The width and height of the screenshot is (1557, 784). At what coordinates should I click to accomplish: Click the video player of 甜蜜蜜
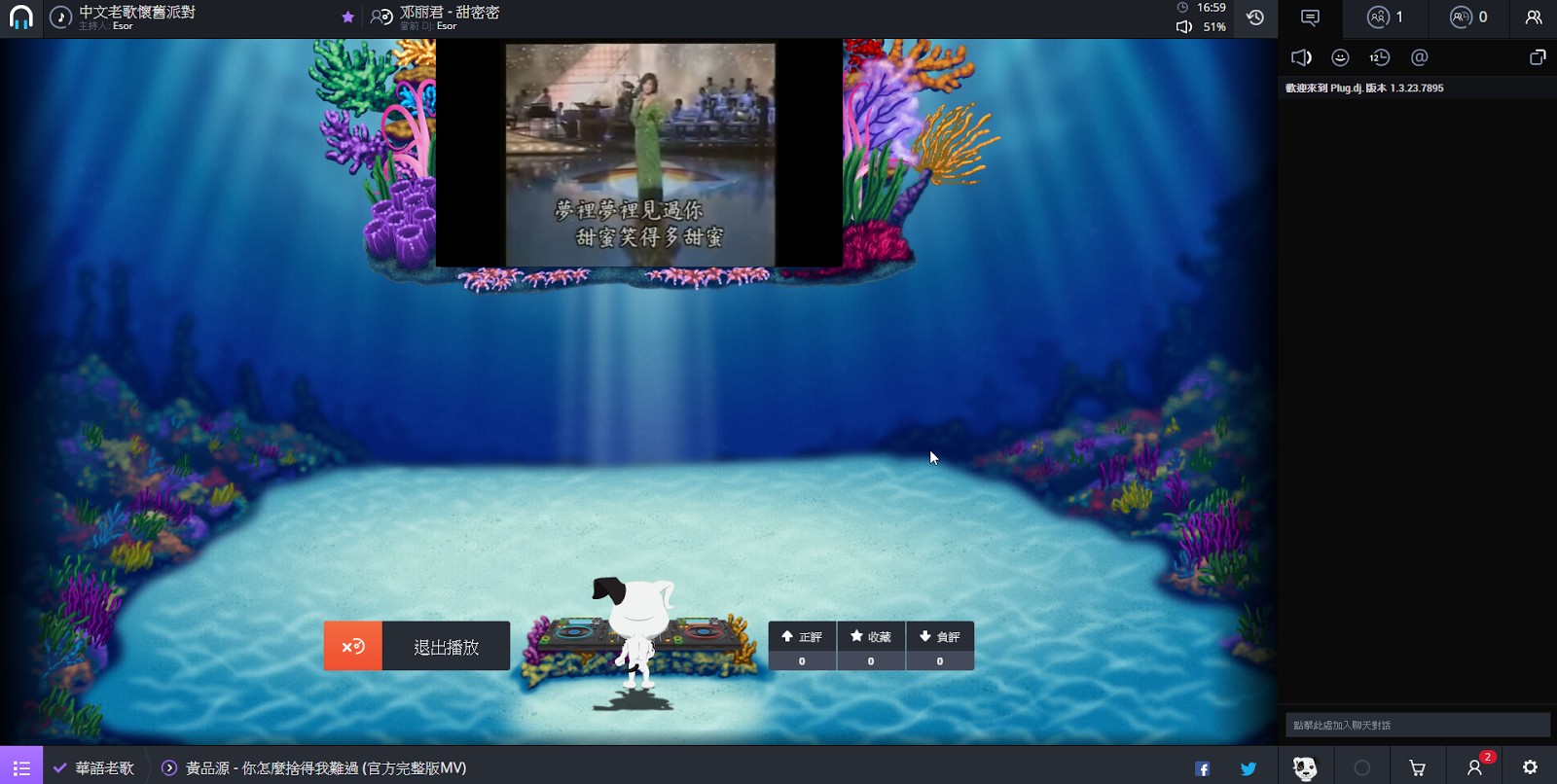pyautogui.click(x=639, y=154)
